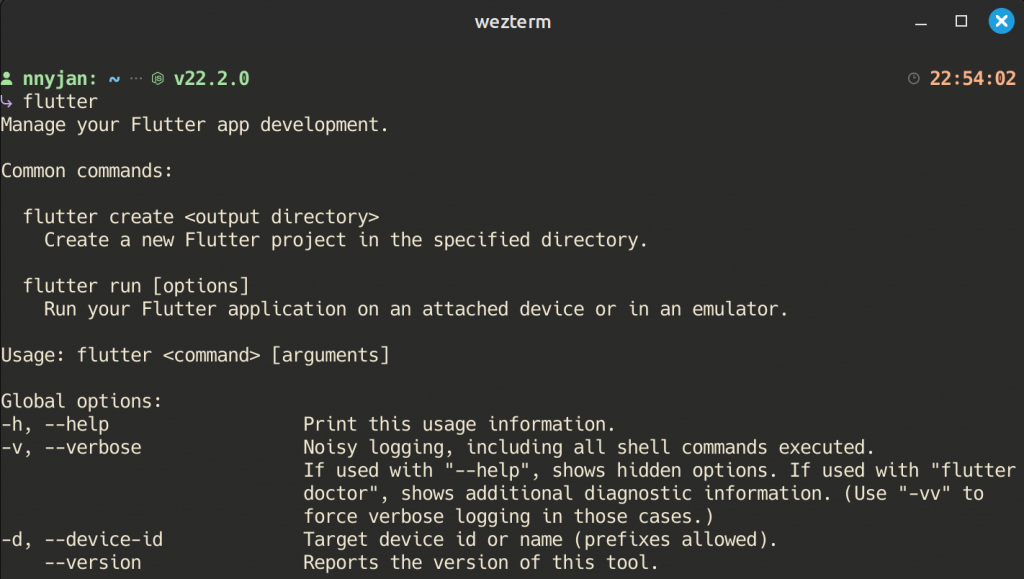Maximize the wezterm window
Screen dimensions: 1024x579
[x=961, y=21]
